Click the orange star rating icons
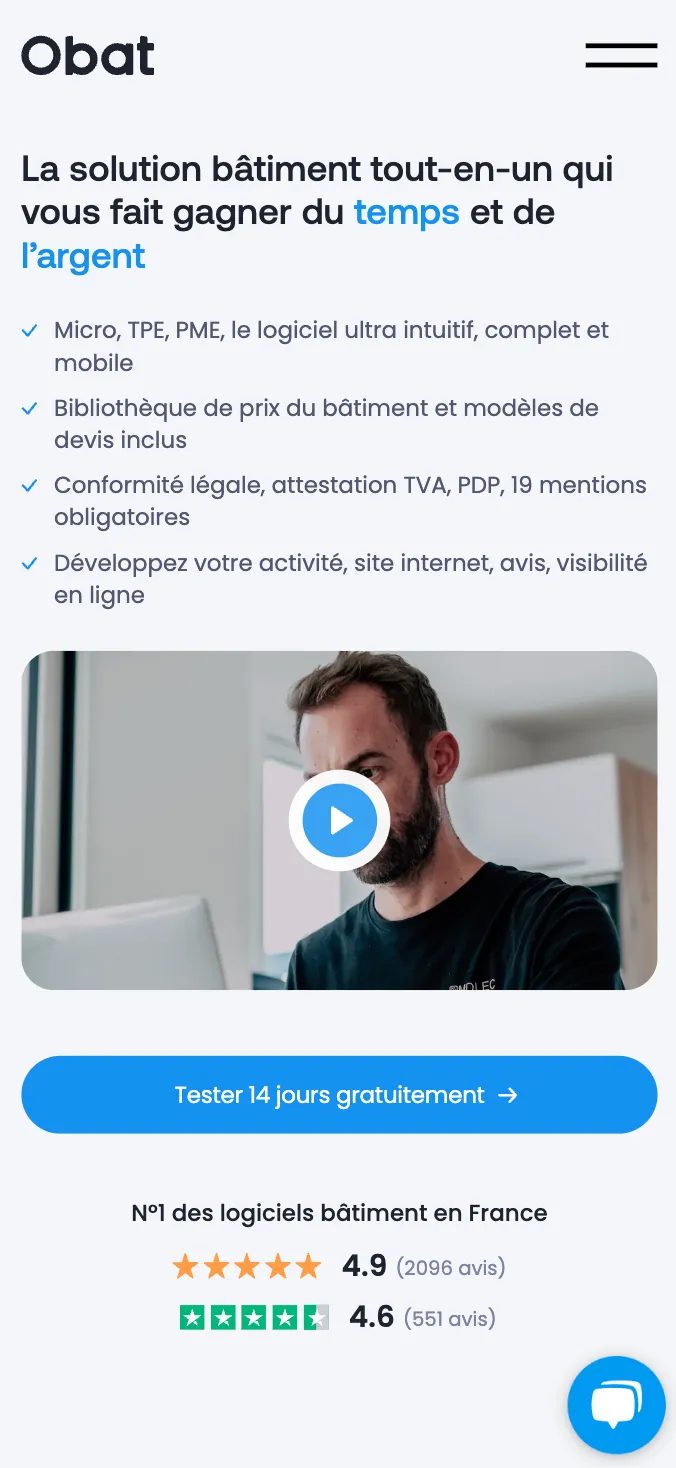The width and height of the screenshot is (676, 1468). coord(247,1267)
